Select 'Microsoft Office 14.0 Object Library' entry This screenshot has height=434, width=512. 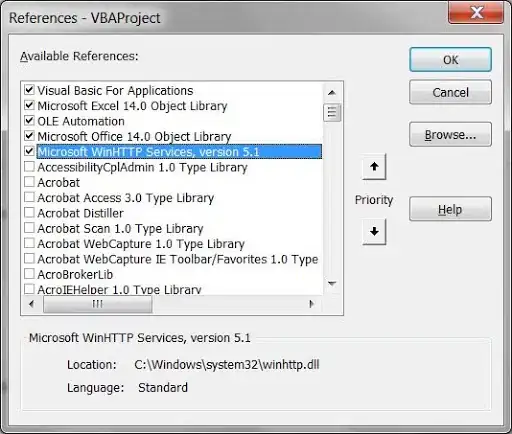134,137
